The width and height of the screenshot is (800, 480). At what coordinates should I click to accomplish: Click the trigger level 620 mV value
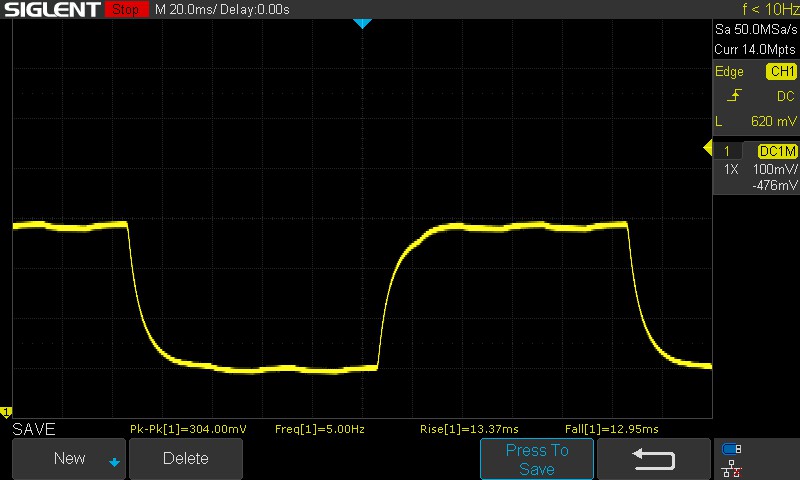coord(773,121)
